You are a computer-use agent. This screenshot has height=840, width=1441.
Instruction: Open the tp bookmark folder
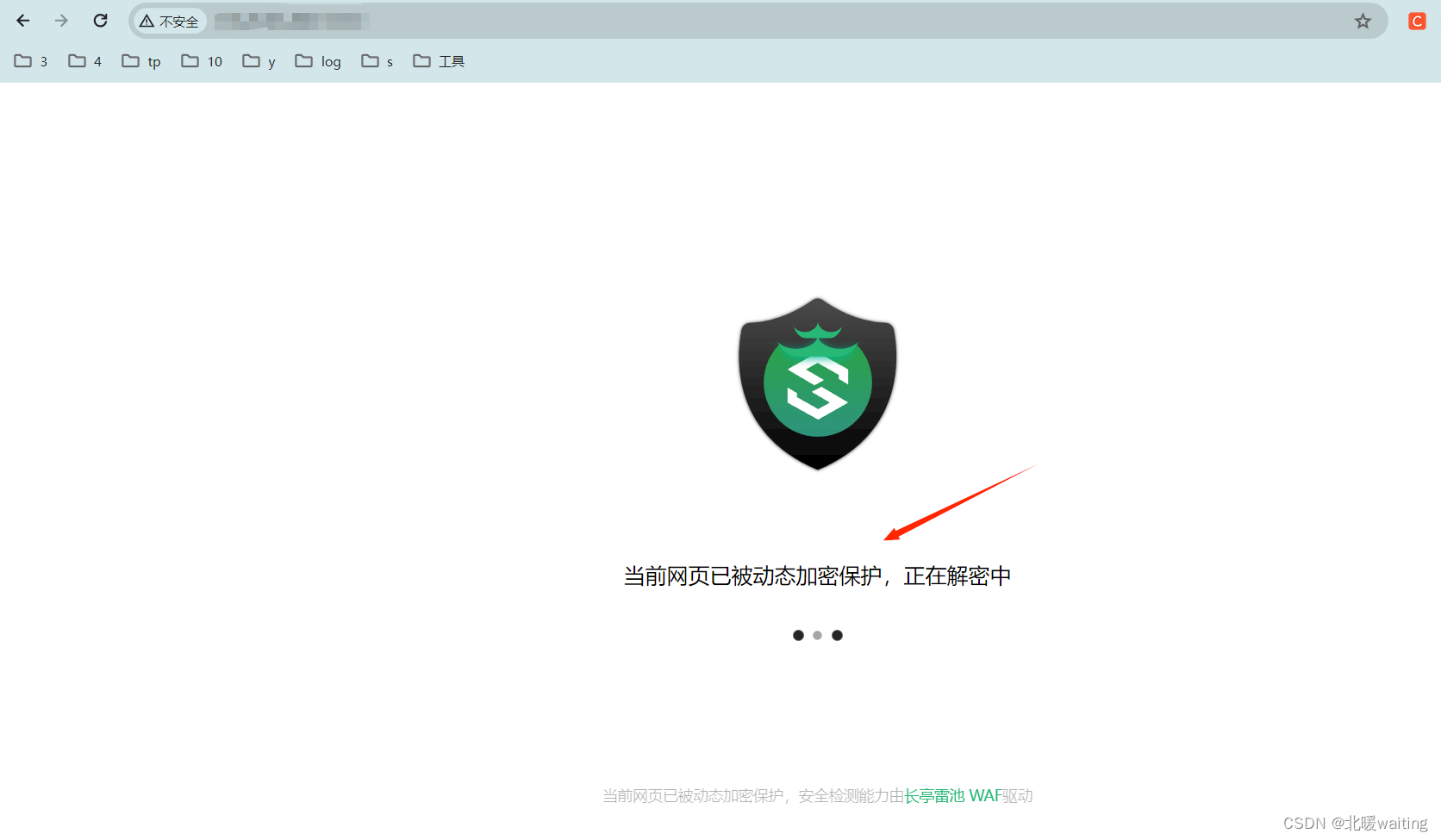pos(141,61)
